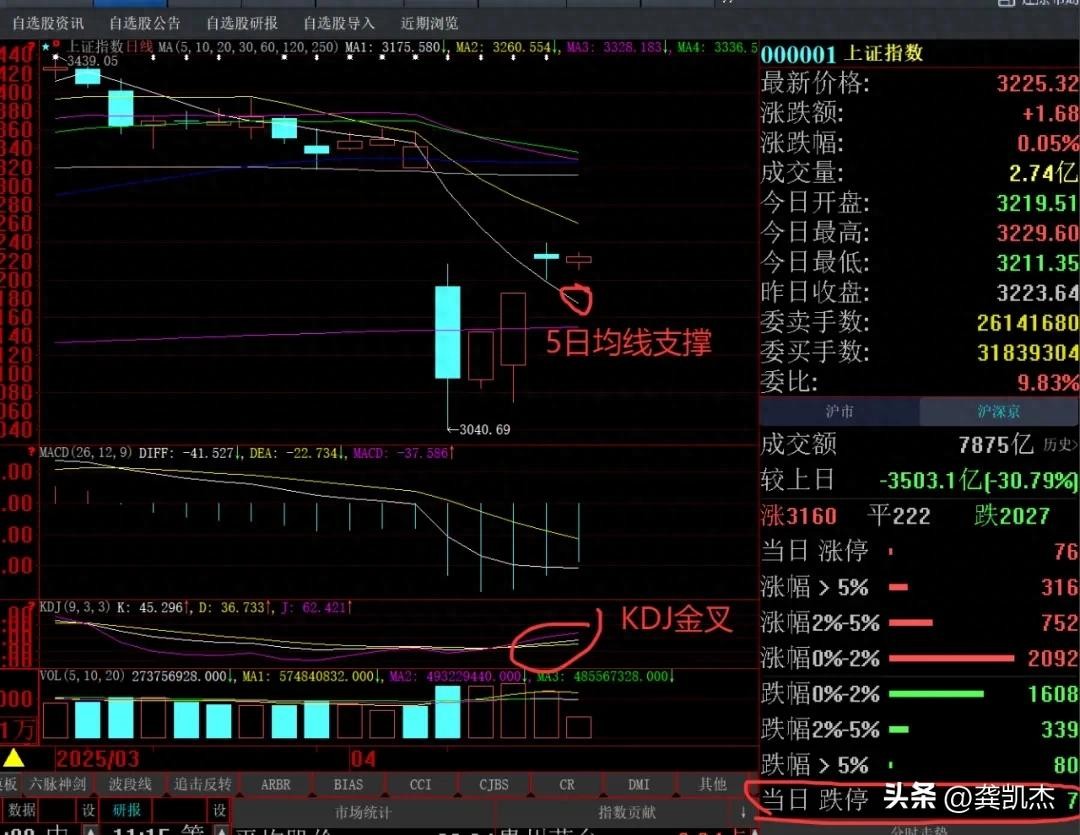Click the down arrow beside 指数贡献
1080x835 pixels.
(x=743, y=812)
